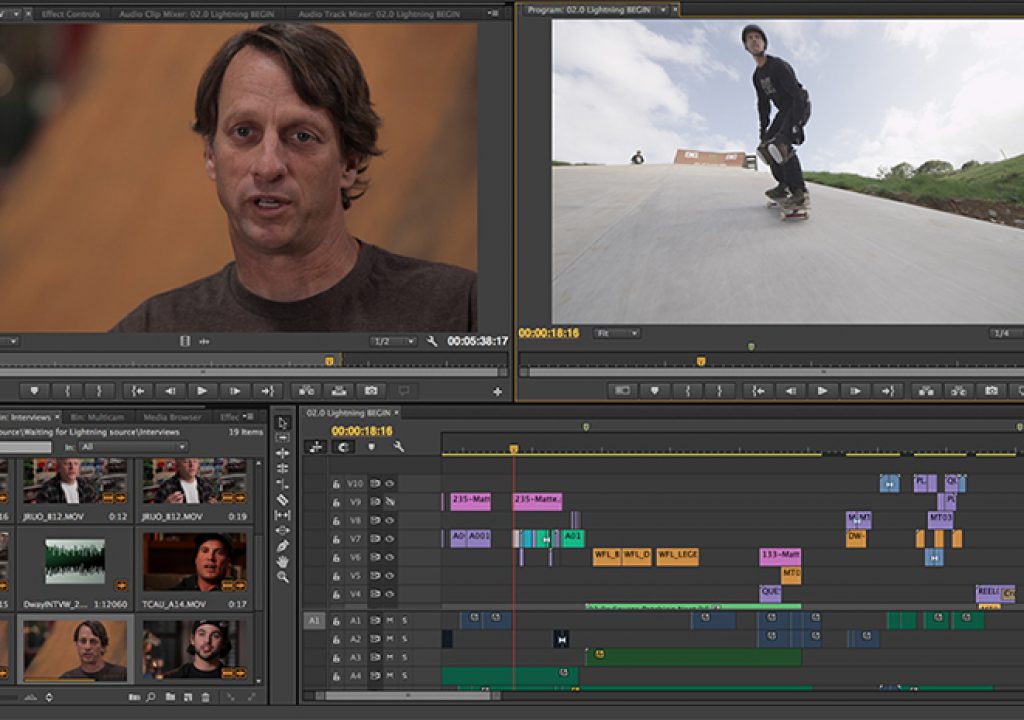This screenshot has height=720, width=1024.
Task: Select the Ripple Edit tool
Action: click(x=283, y=453)
